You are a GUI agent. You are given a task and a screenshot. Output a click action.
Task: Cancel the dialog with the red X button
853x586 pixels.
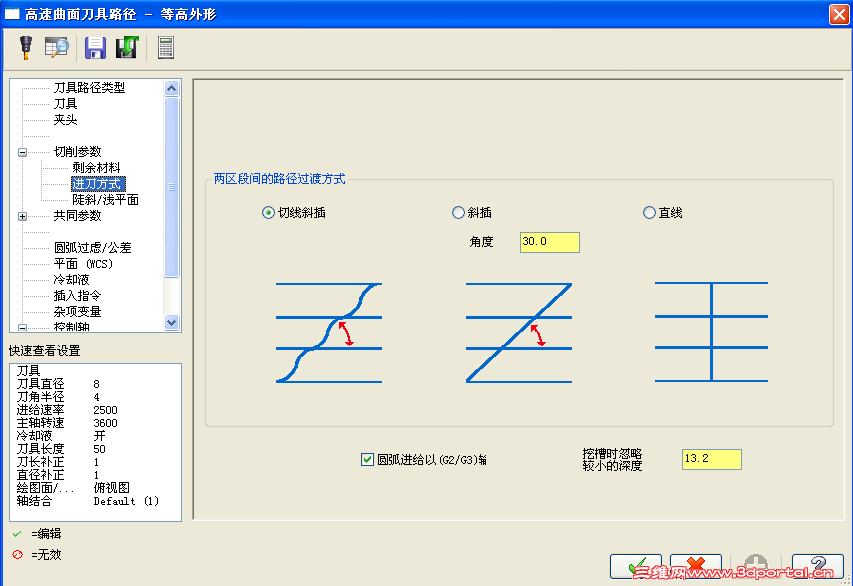pos(695,565)
